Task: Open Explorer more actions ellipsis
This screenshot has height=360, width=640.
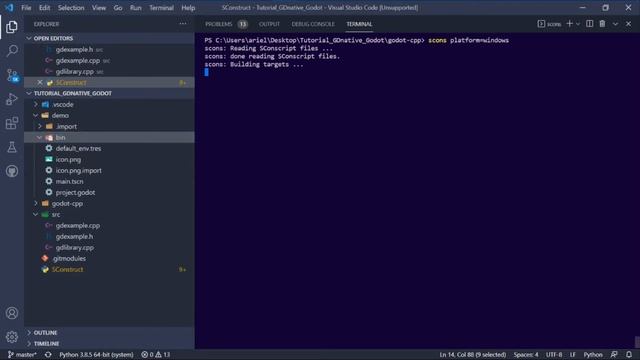Action: [x=183, y=24]
